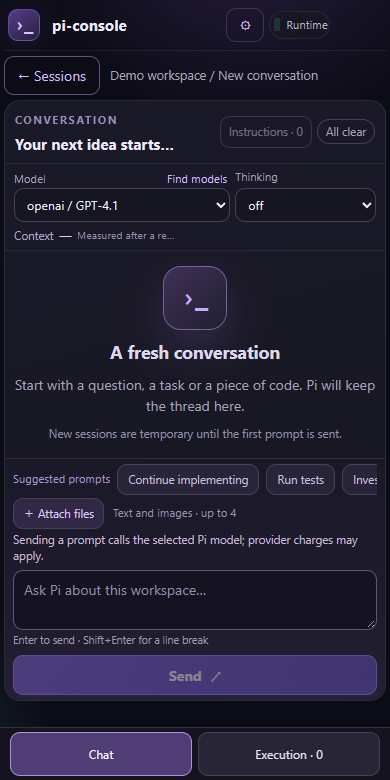Click the Runtime status indicator pill
The width and height of the screenshot is (390, 780).
pyautogui.click(x=300, y=25)
